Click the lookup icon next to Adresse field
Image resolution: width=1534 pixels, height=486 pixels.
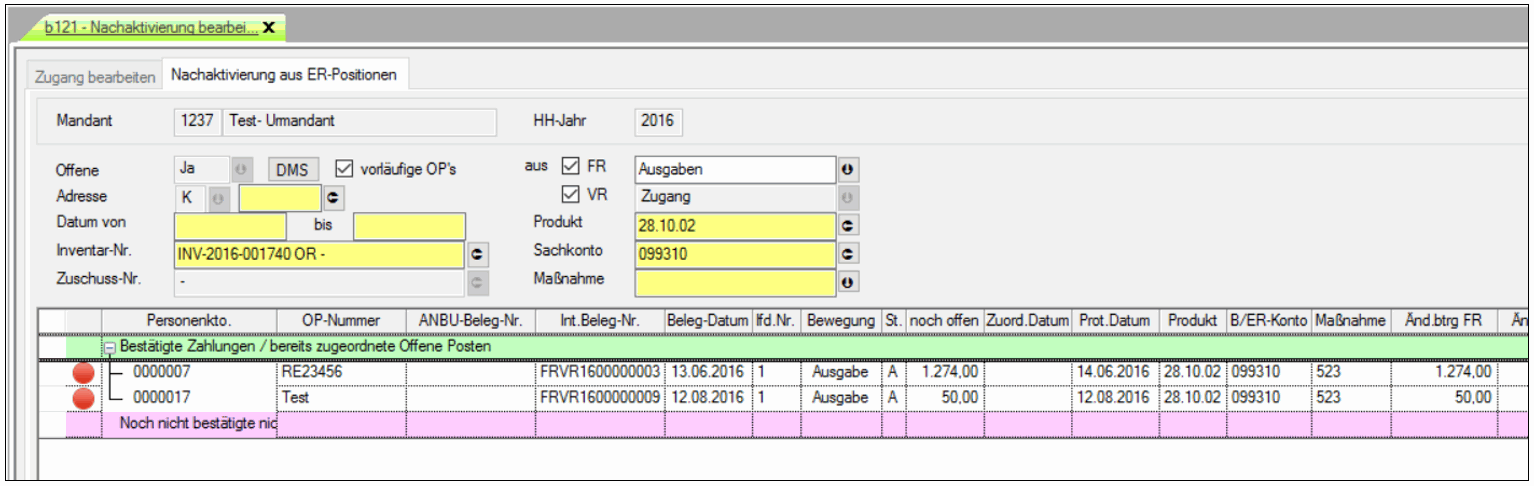pos(331,199)
